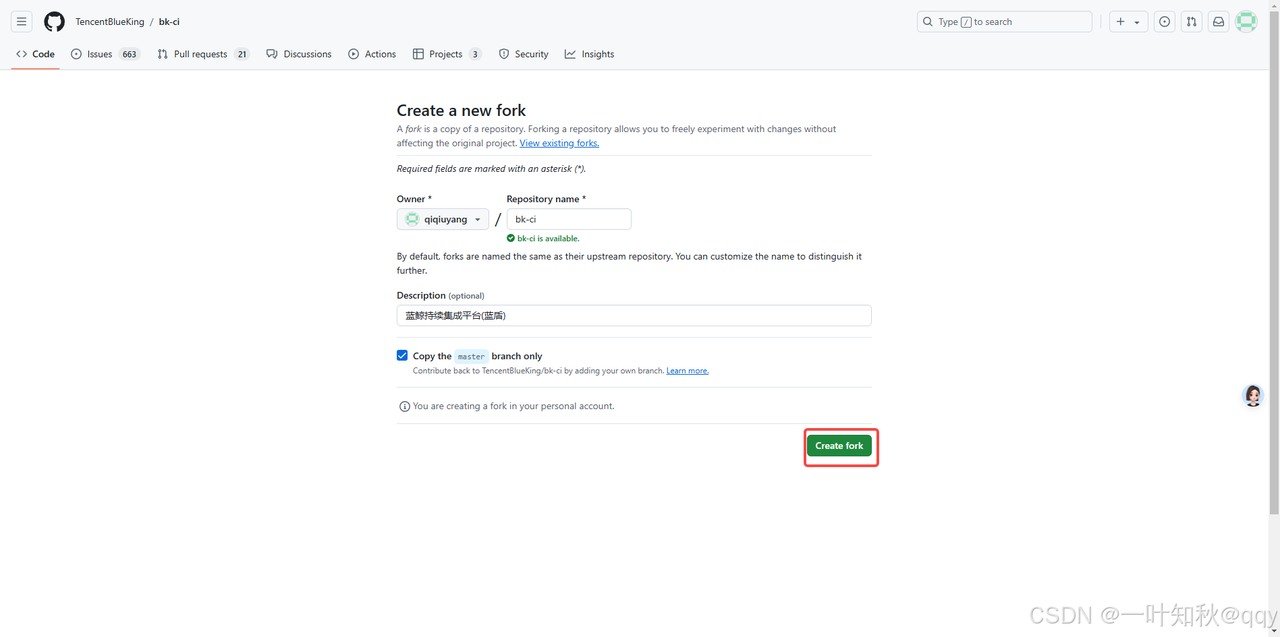Switch to the Issues tab
Viewport: 1280px width, 637px height.
[x=105, y=54]
